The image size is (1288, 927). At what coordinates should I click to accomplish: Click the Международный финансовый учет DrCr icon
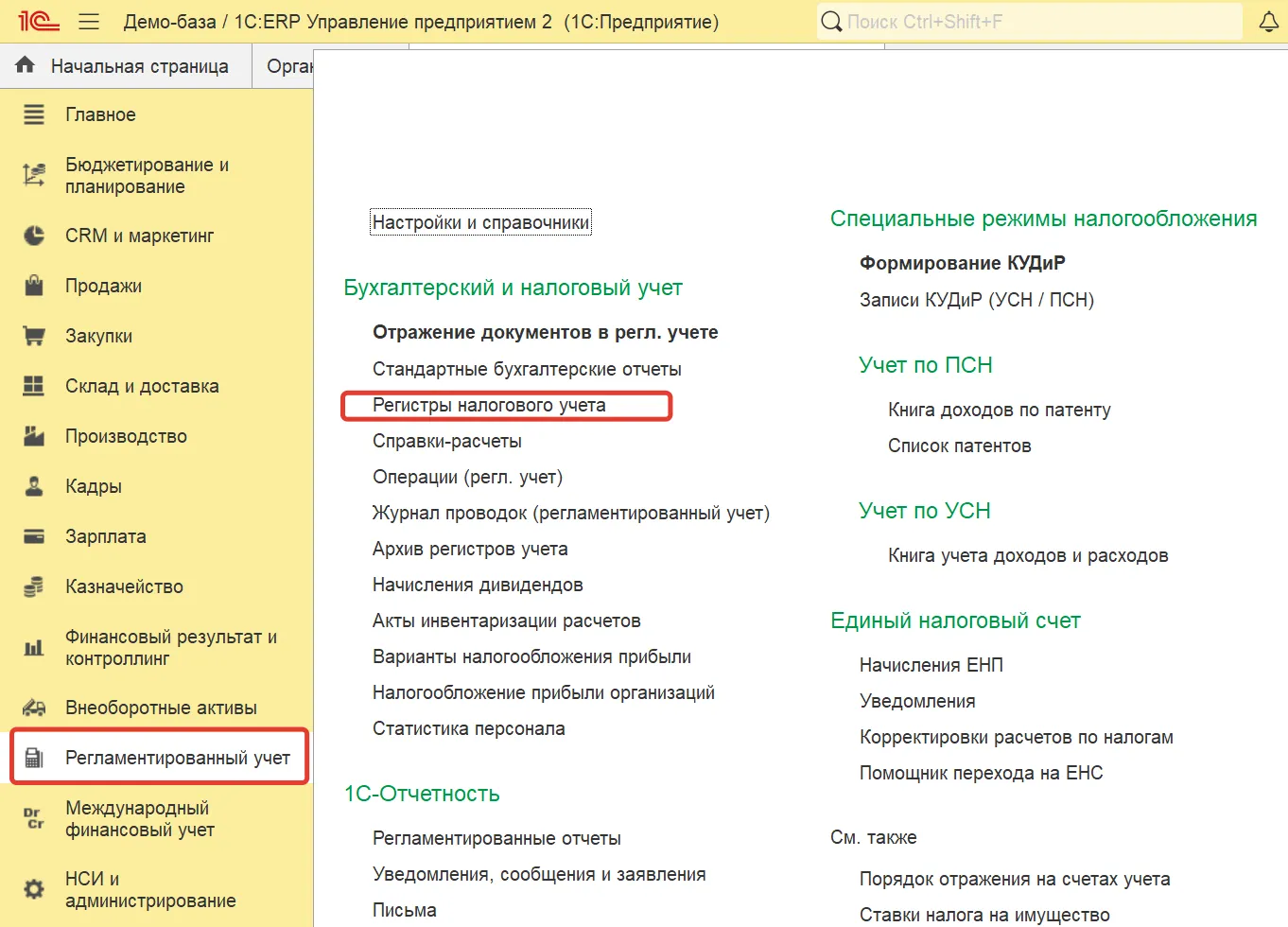(34, 818)
